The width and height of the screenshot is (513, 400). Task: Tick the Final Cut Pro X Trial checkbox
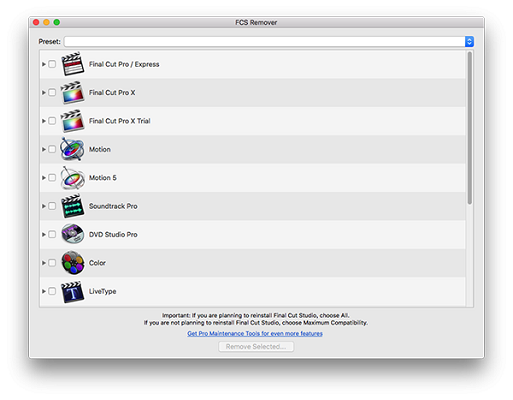click(52, 121)
